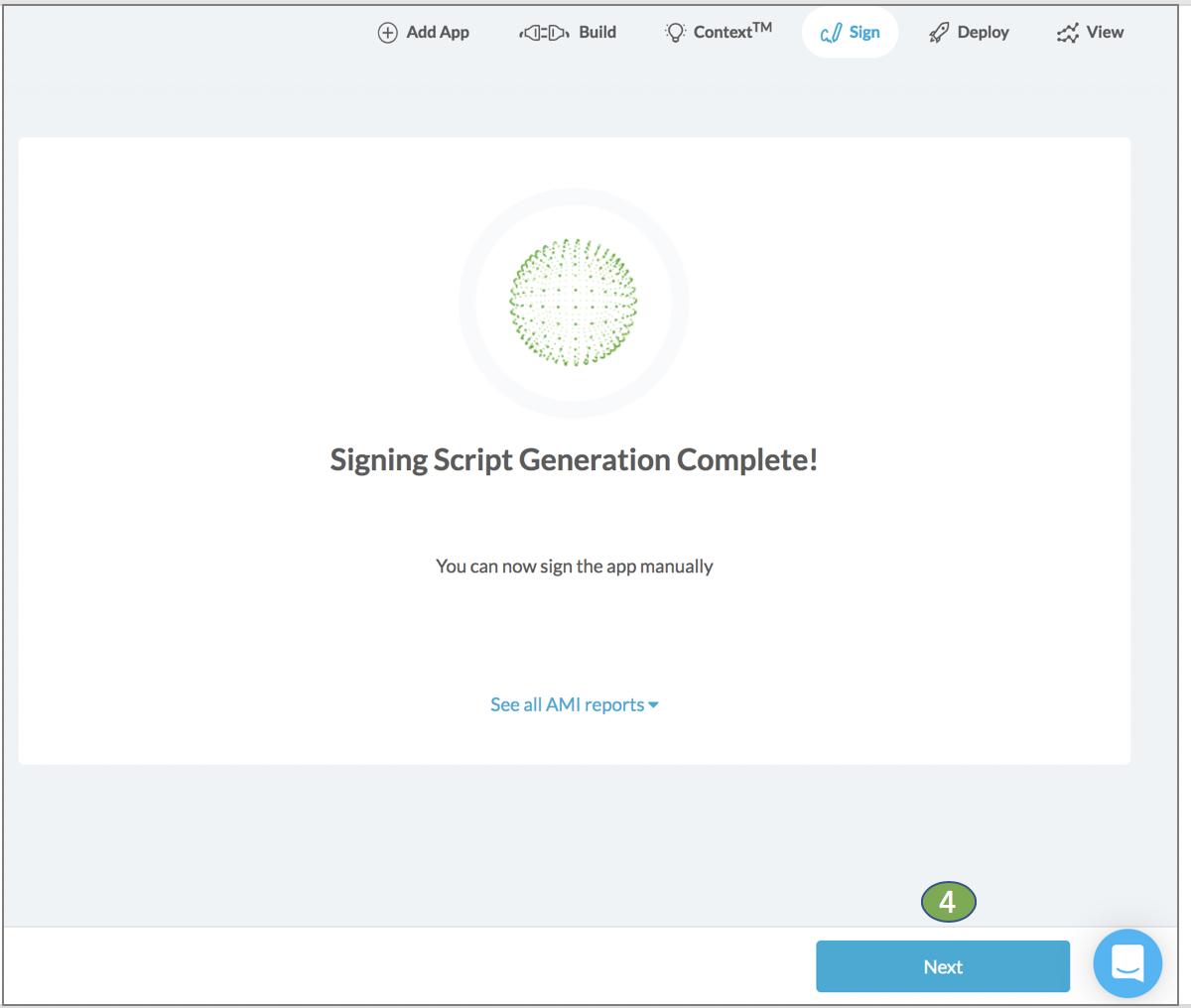Open the Intercom chat bubble

[x=1127, y=963]
